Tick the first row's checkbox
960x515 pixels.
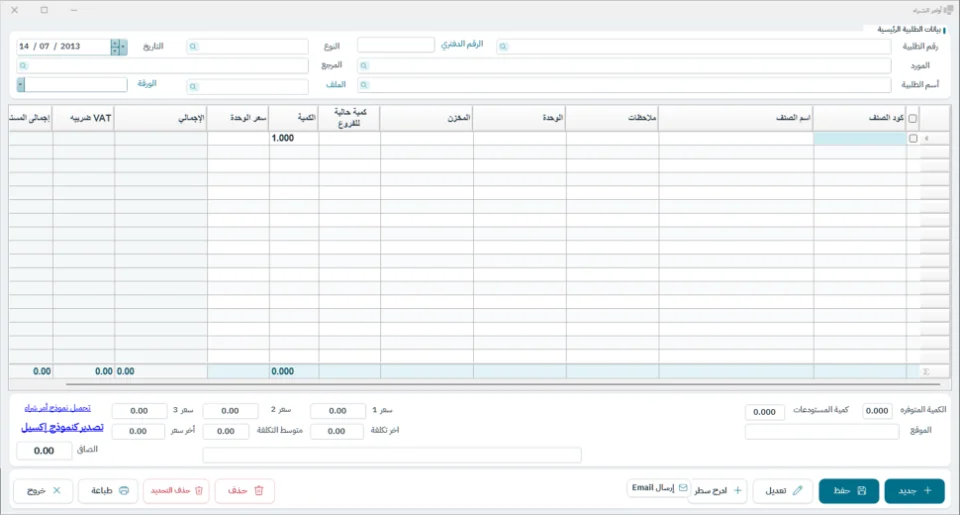(x=913, y=138)
